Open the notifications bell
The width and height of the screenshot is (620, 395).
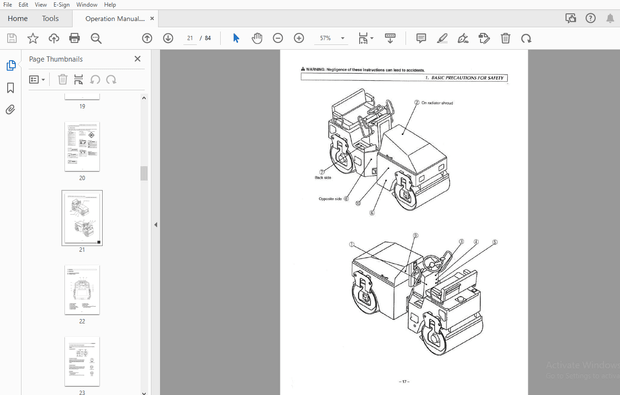coord(610,18)
